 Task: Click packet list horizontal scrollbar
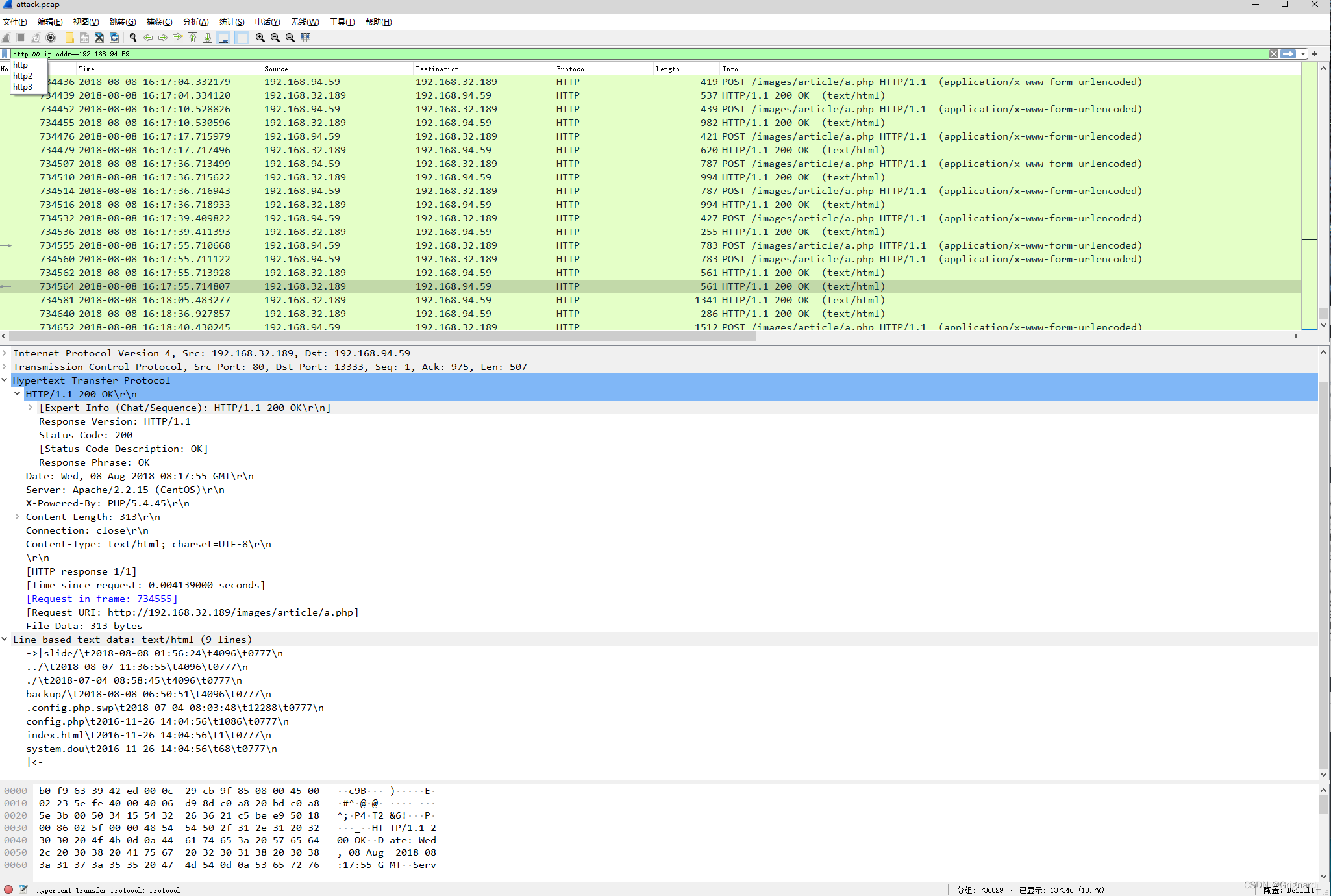(648, 336)
